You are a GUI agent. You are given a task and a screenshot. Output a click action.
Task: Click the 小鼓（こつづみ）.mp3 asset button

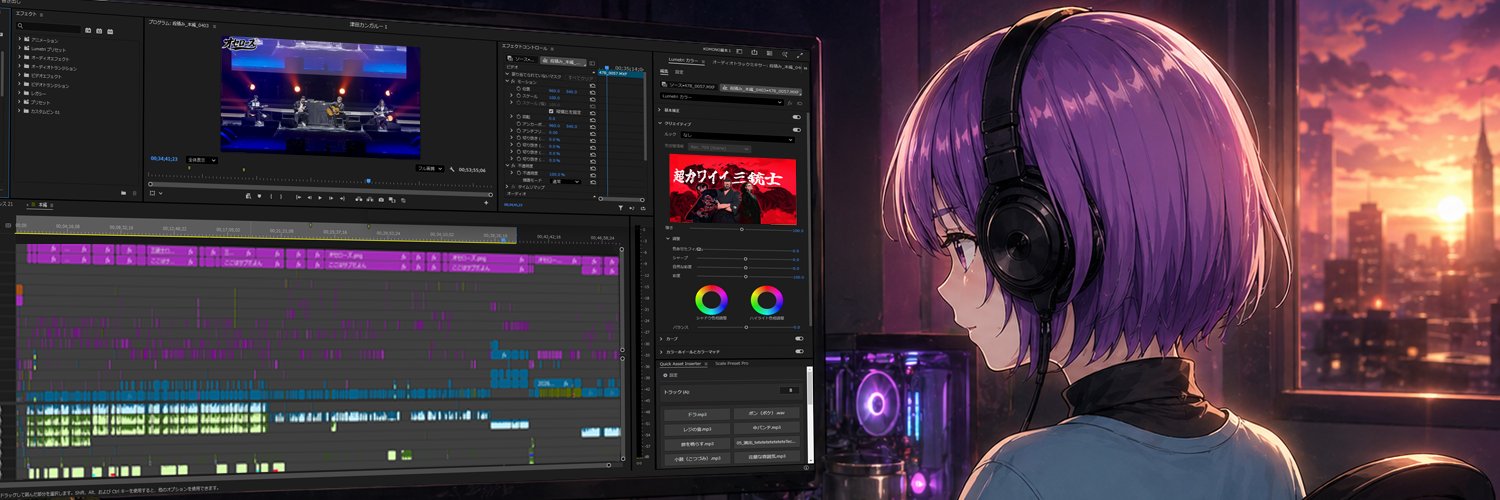pos(699,459)
